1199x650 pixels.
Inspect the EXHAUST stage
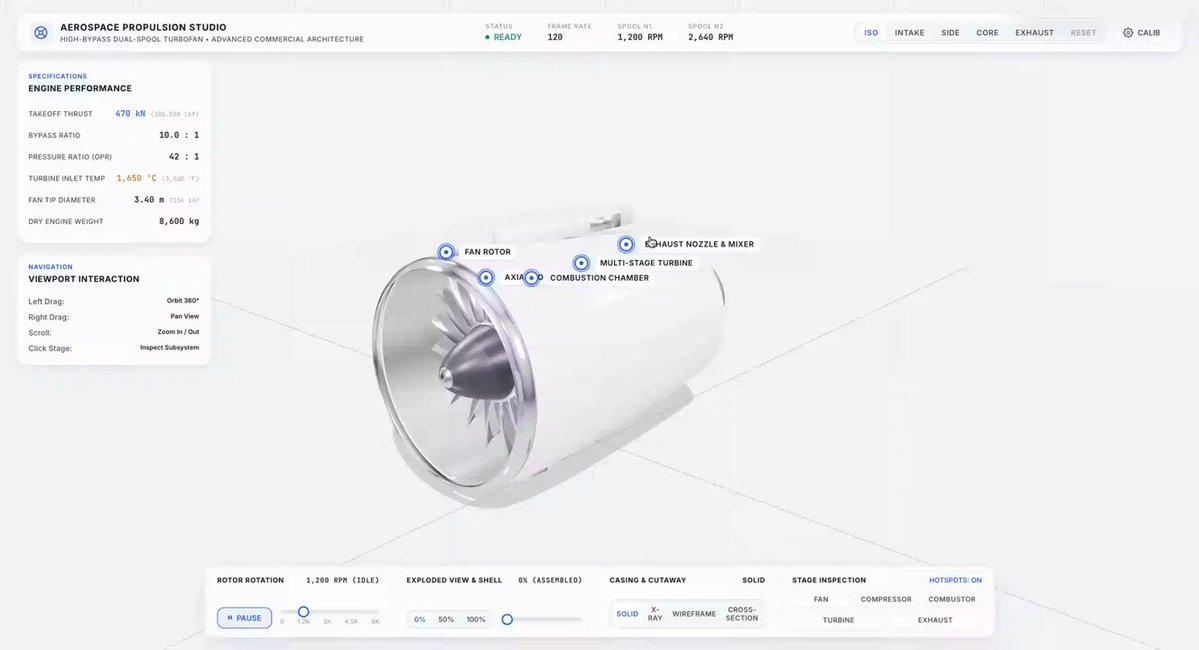tap(934, 620)
